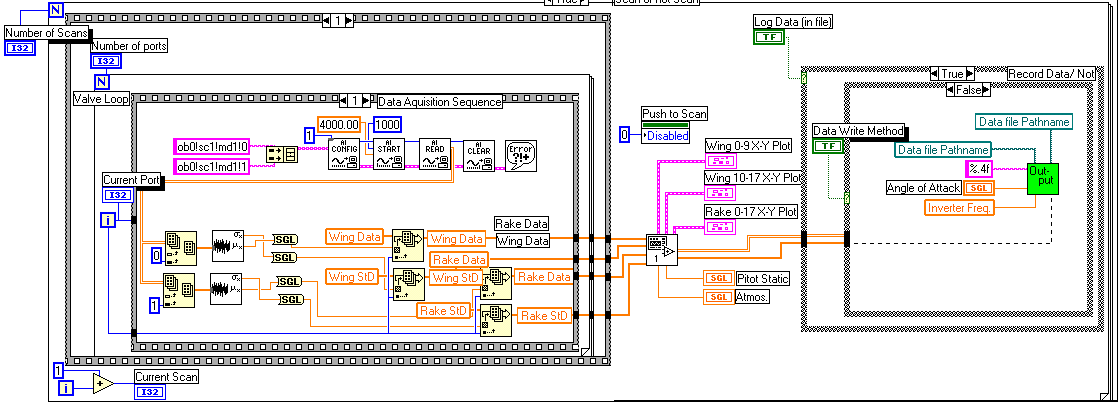
Task: Select the upper Data file Pathname local variable
Action: (1025, 123)
